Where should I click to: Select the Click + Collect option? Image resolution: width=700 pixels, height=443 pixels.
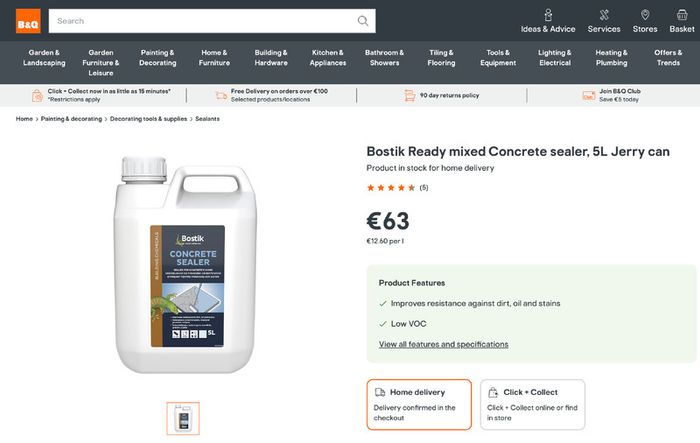[532, 405]
